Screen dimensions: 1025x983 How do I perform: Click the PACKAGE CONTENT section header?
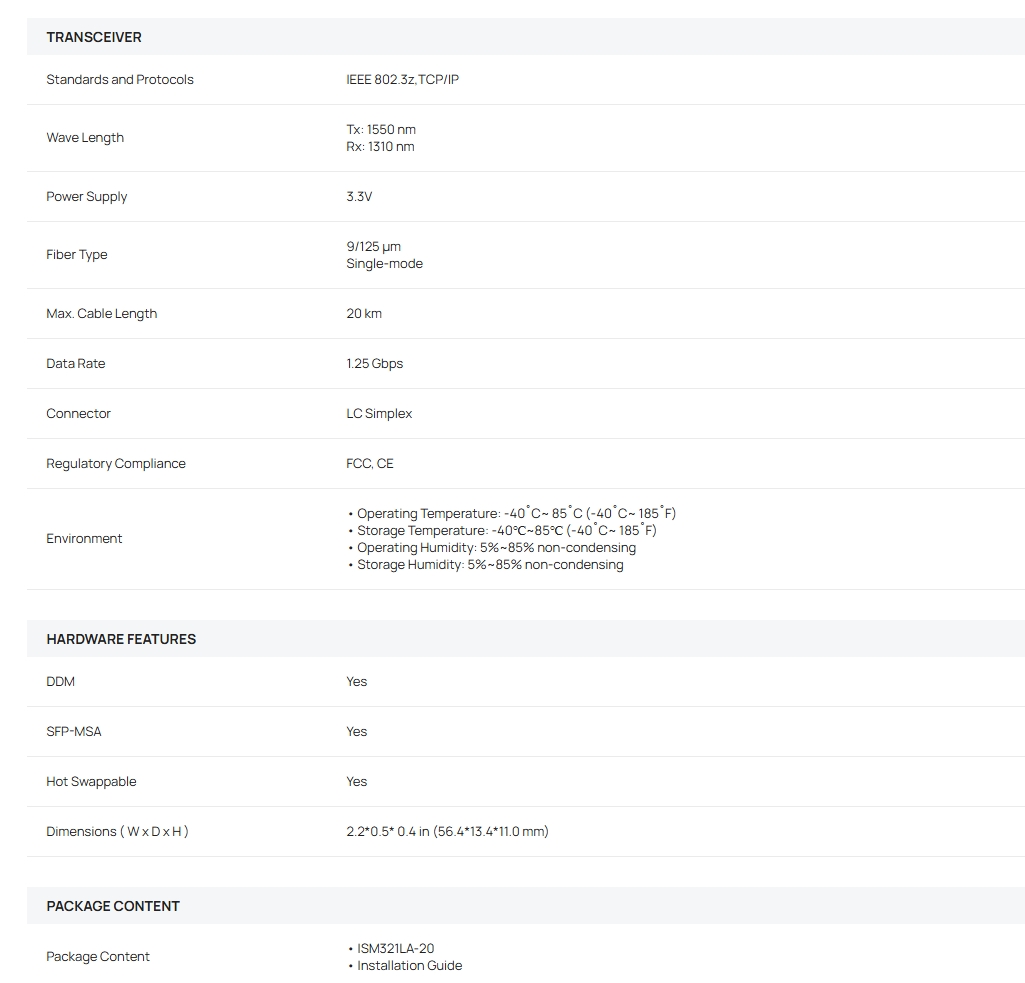point(112,907)
